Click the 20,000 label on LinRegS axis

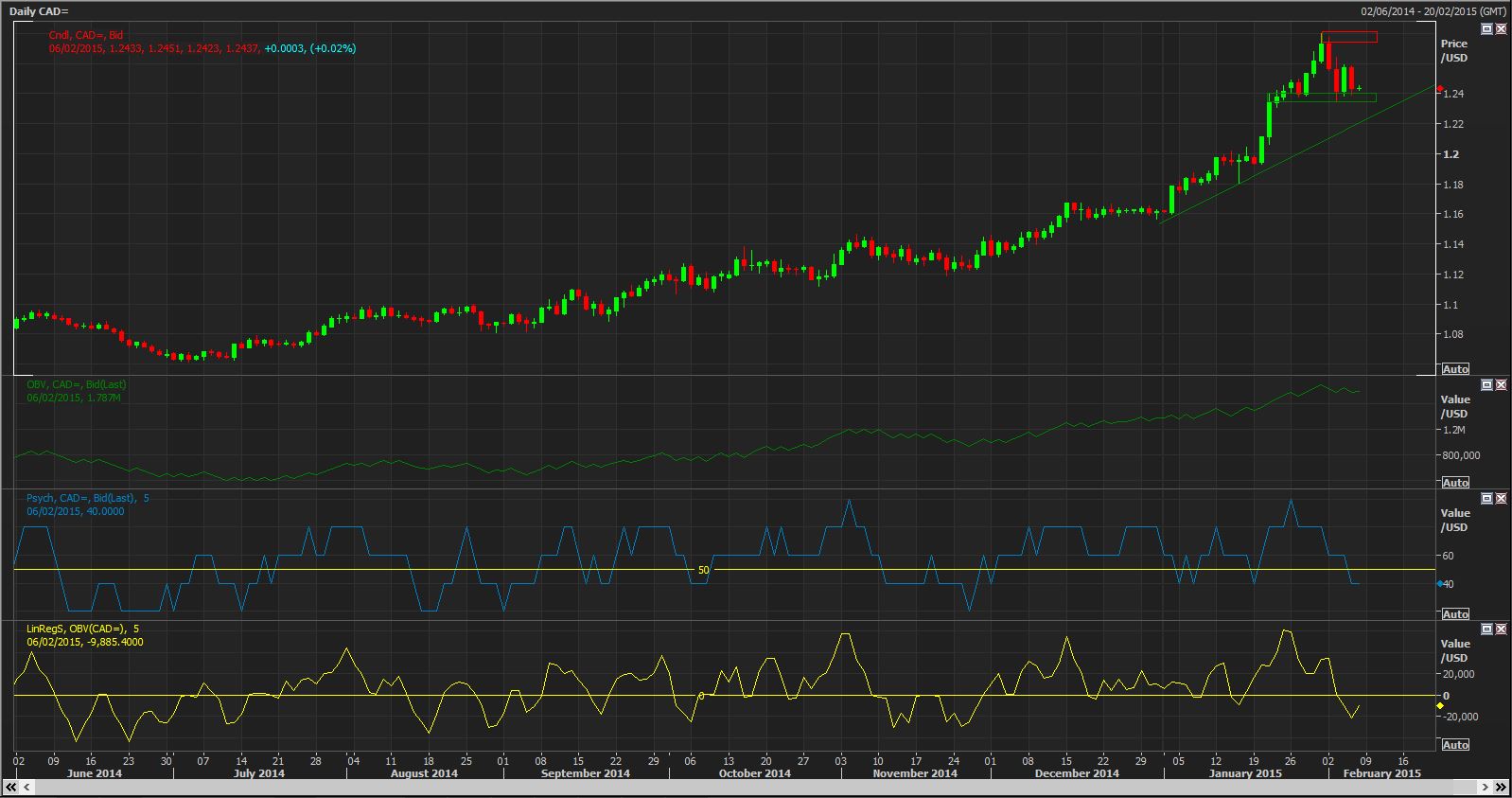tap(1459, 674)
